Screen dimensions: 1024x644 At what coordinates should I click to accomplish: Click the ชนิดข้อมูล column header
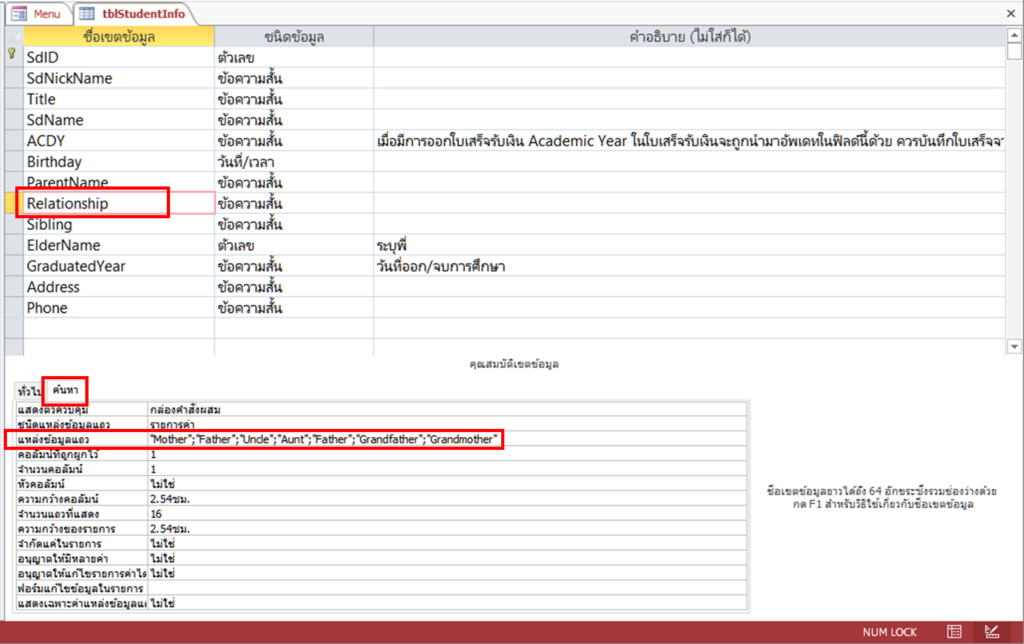(293, 37)
